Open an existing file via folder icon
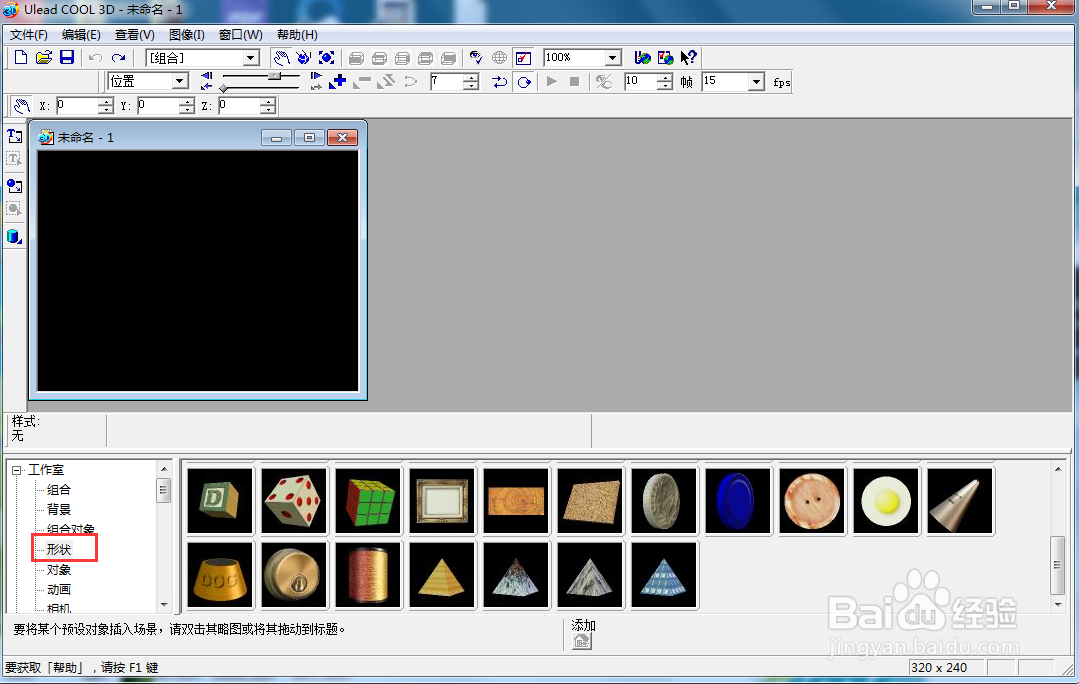Image resolution: width=1079 pixels, height=684 pixels. point(44,58)
